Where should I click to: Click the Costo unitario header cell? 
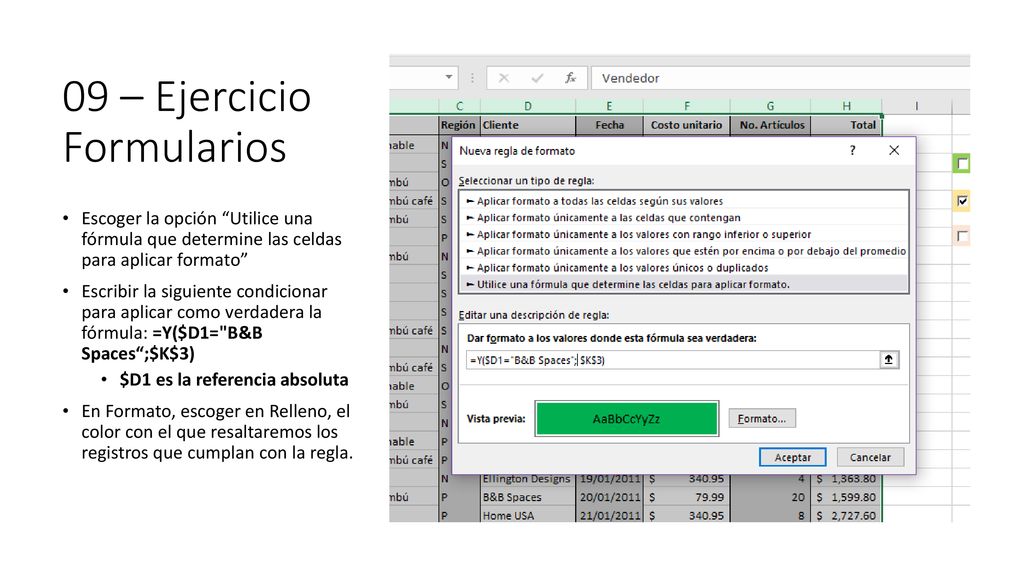tap(686, 125)
